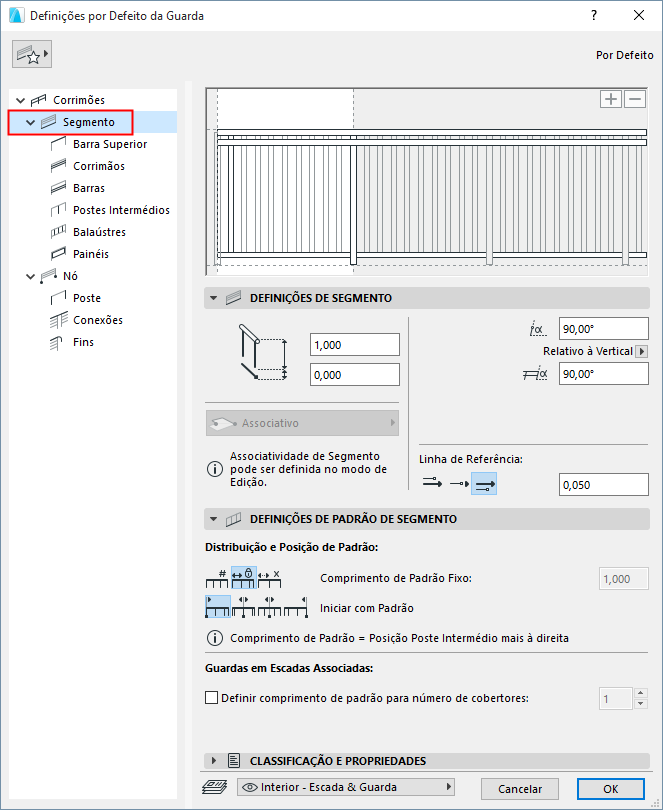Increase number of cobertores stepper

pos(641,693)
